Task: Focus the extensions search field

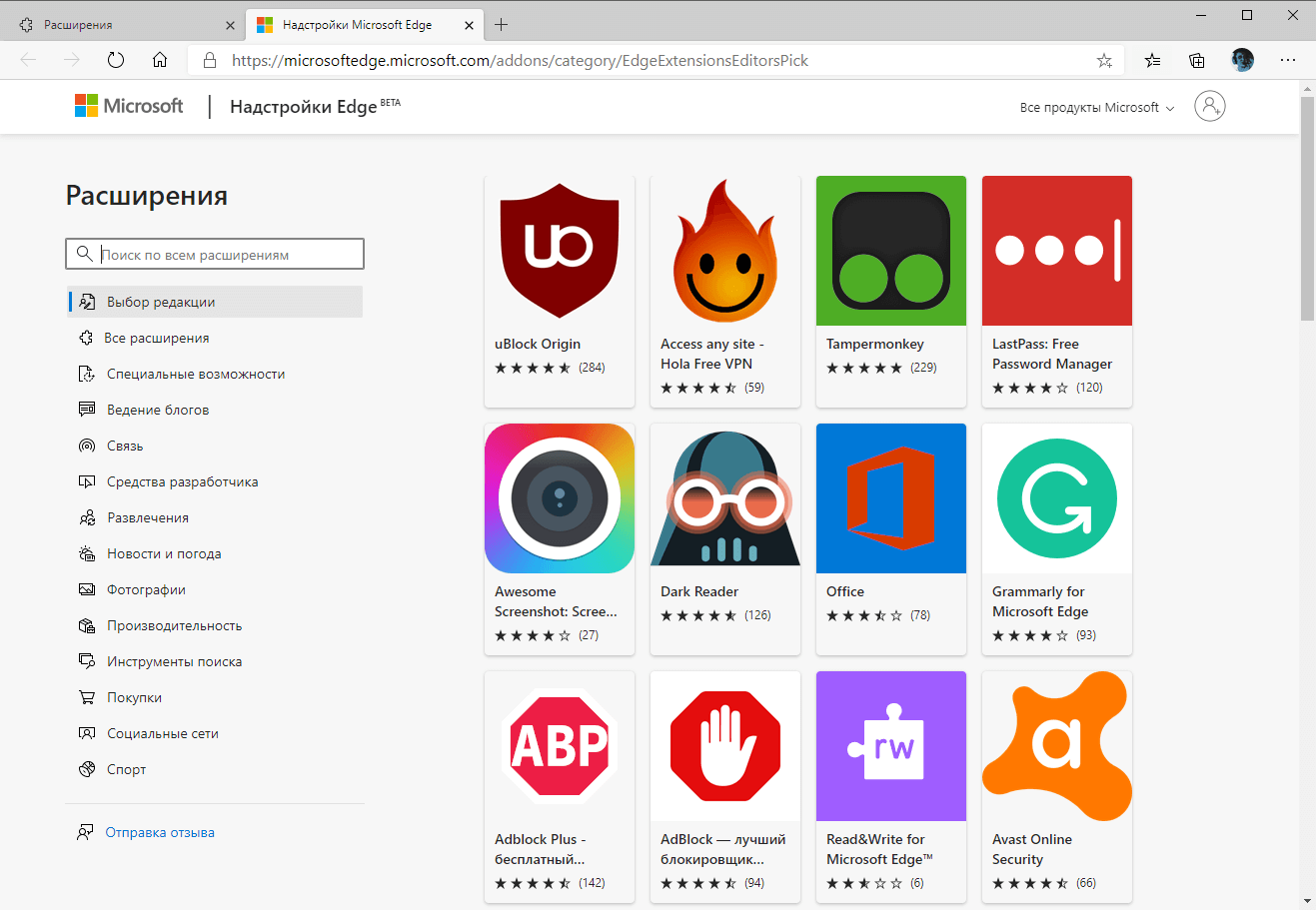Action: pyautogui.click(x=215, y=254)
